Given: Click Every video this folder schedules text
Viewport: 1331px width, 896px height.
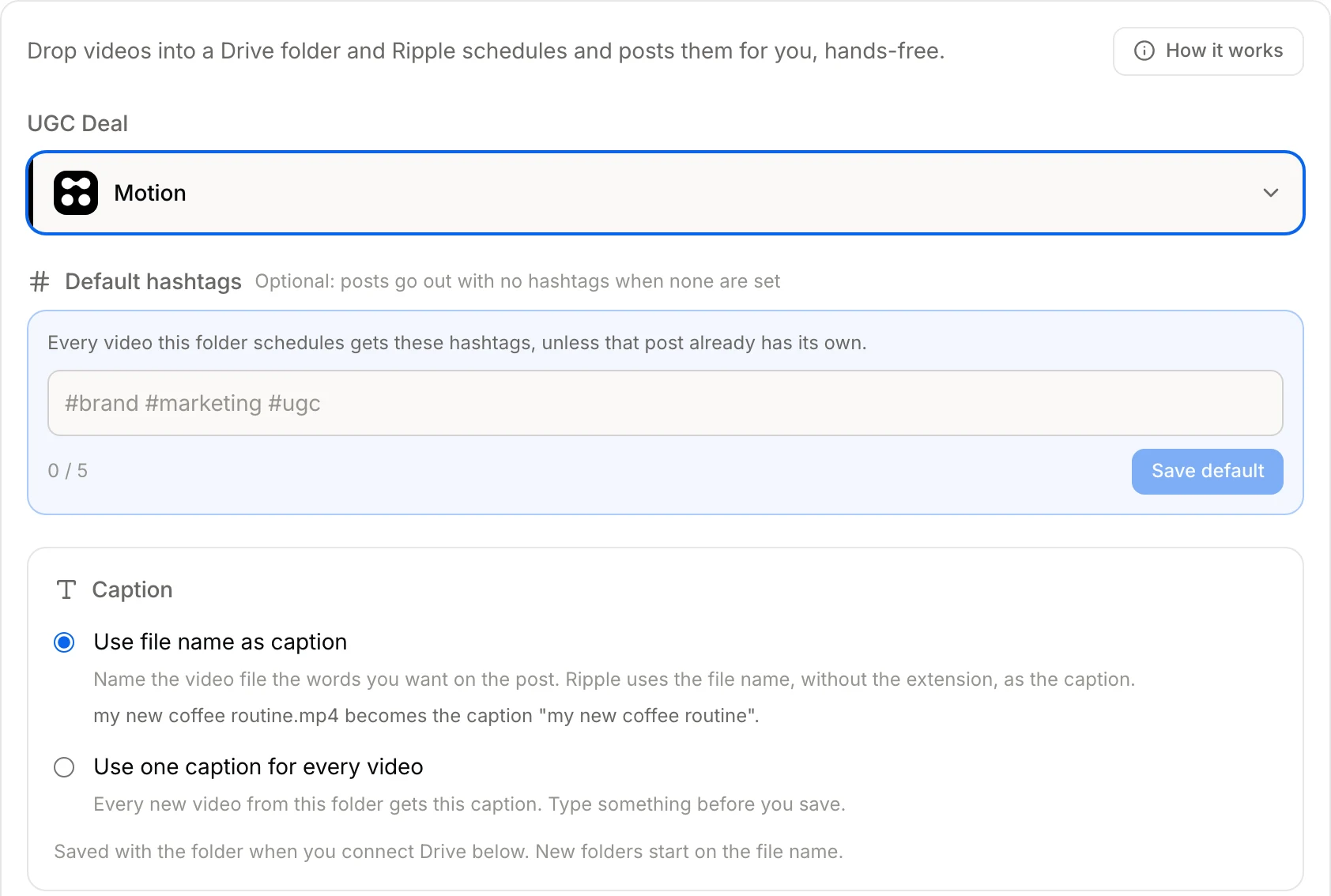Looking at the screenshot, I should [457, 343].
